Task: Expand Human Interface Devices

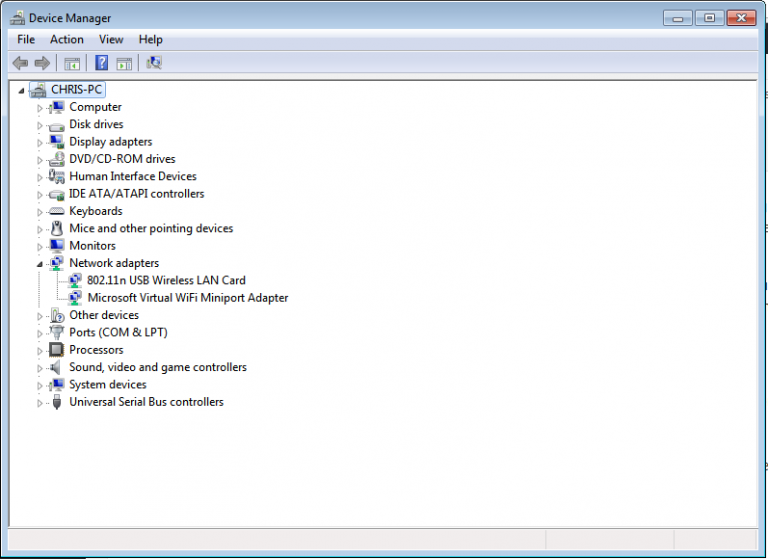Action: click(x=40, y=177)
